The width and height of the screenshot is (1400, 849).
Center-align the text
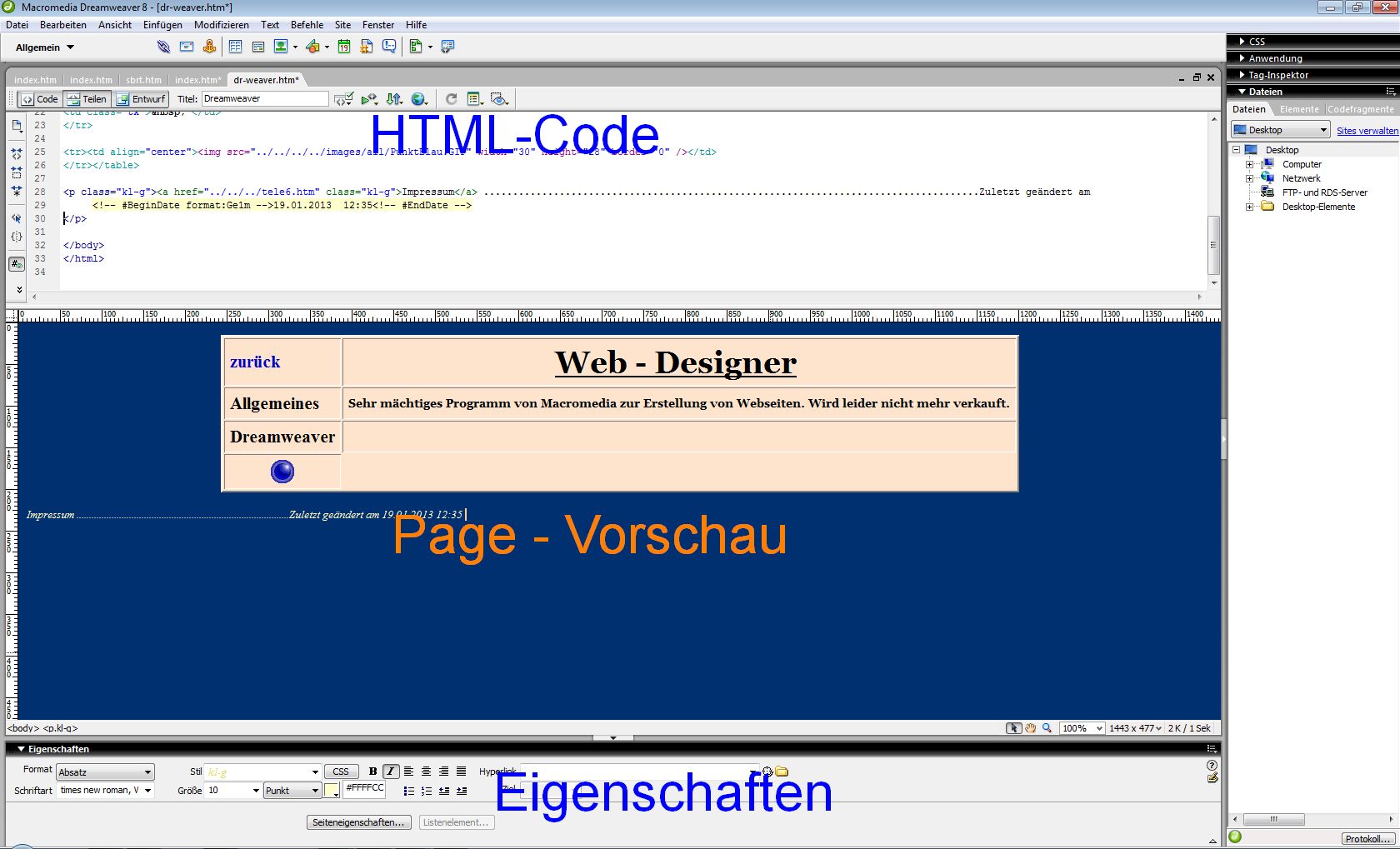coord(426,772)
